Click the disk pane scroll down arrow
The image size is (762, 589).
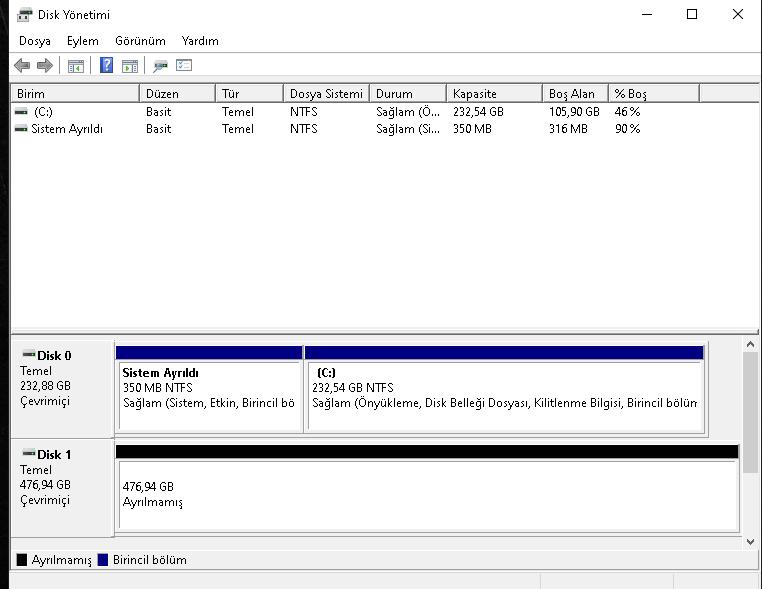click(x=752, y=541)
